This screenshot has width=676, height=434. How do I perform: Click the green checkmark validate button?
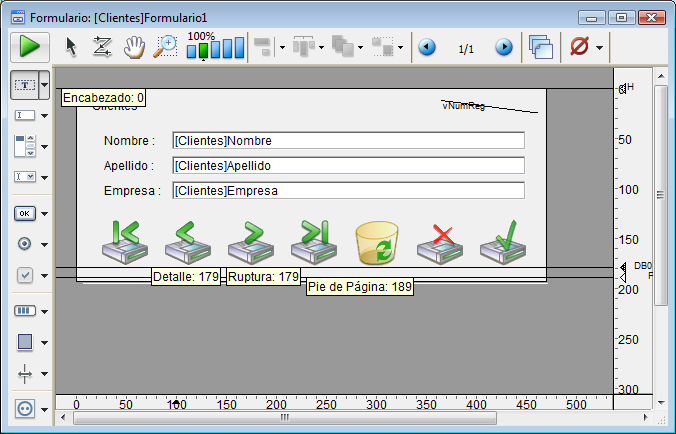504,242
